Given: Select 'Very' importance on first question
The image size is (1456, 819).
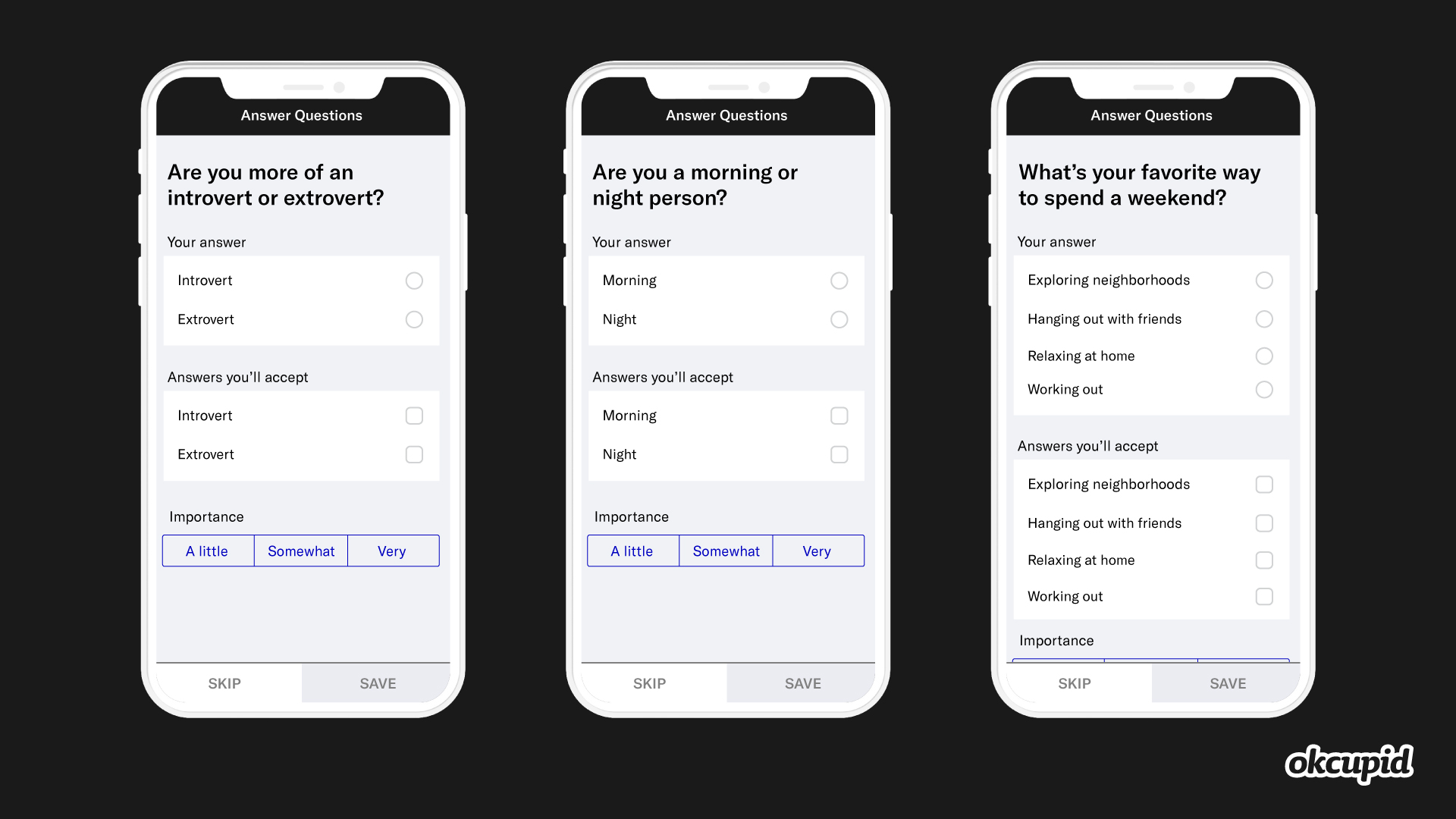Looking at the screenshot, I should point(392,550).
